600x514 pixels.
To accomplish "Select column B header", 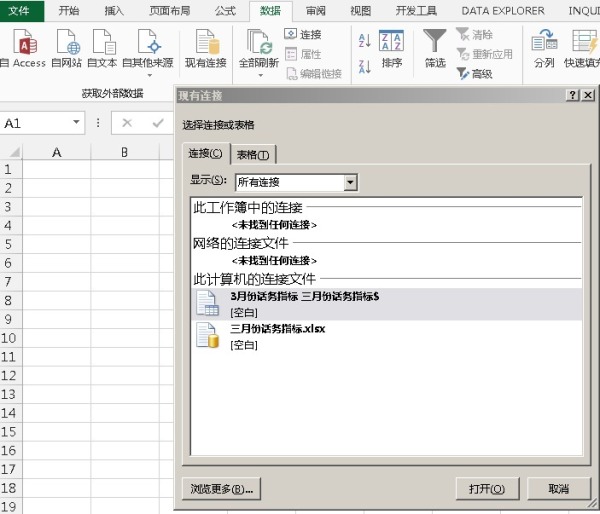I will 125,152.
